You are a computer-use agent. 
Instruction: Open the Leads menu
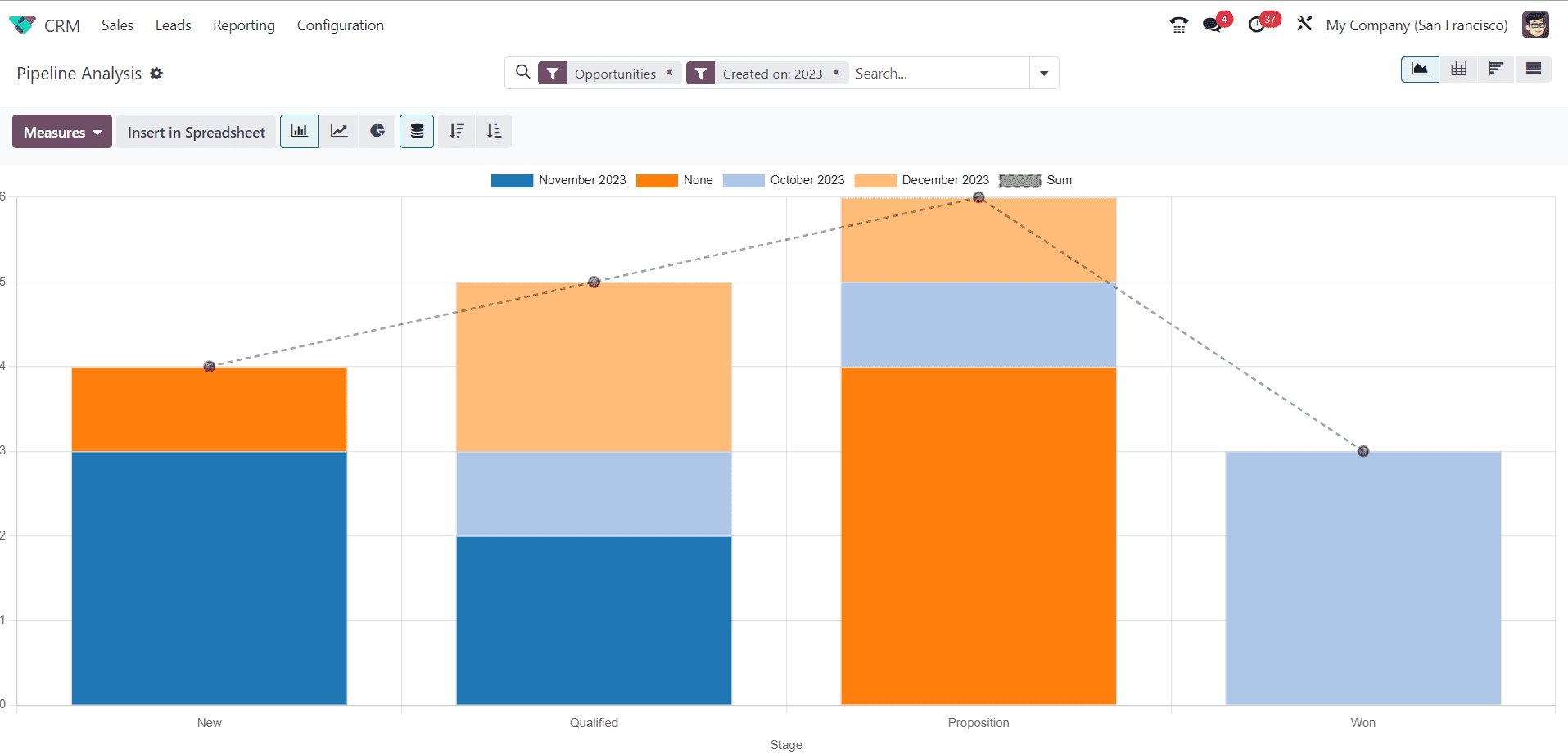(173, 25)
